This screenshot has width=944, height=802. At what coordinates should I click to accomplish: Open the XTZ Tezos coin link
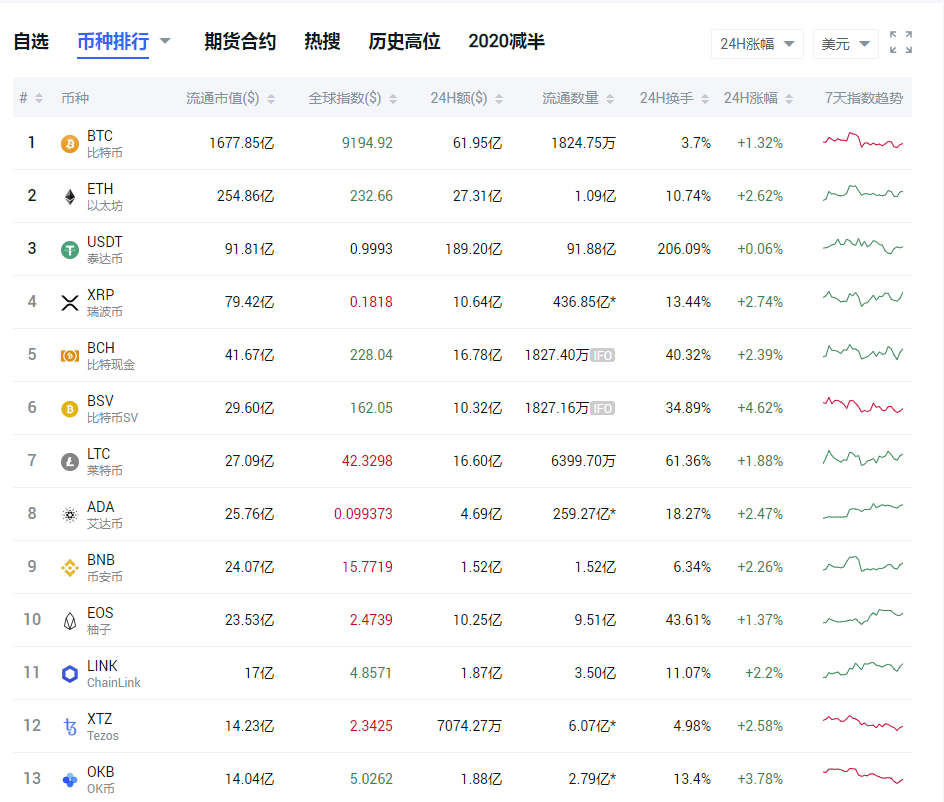[102, 727]
